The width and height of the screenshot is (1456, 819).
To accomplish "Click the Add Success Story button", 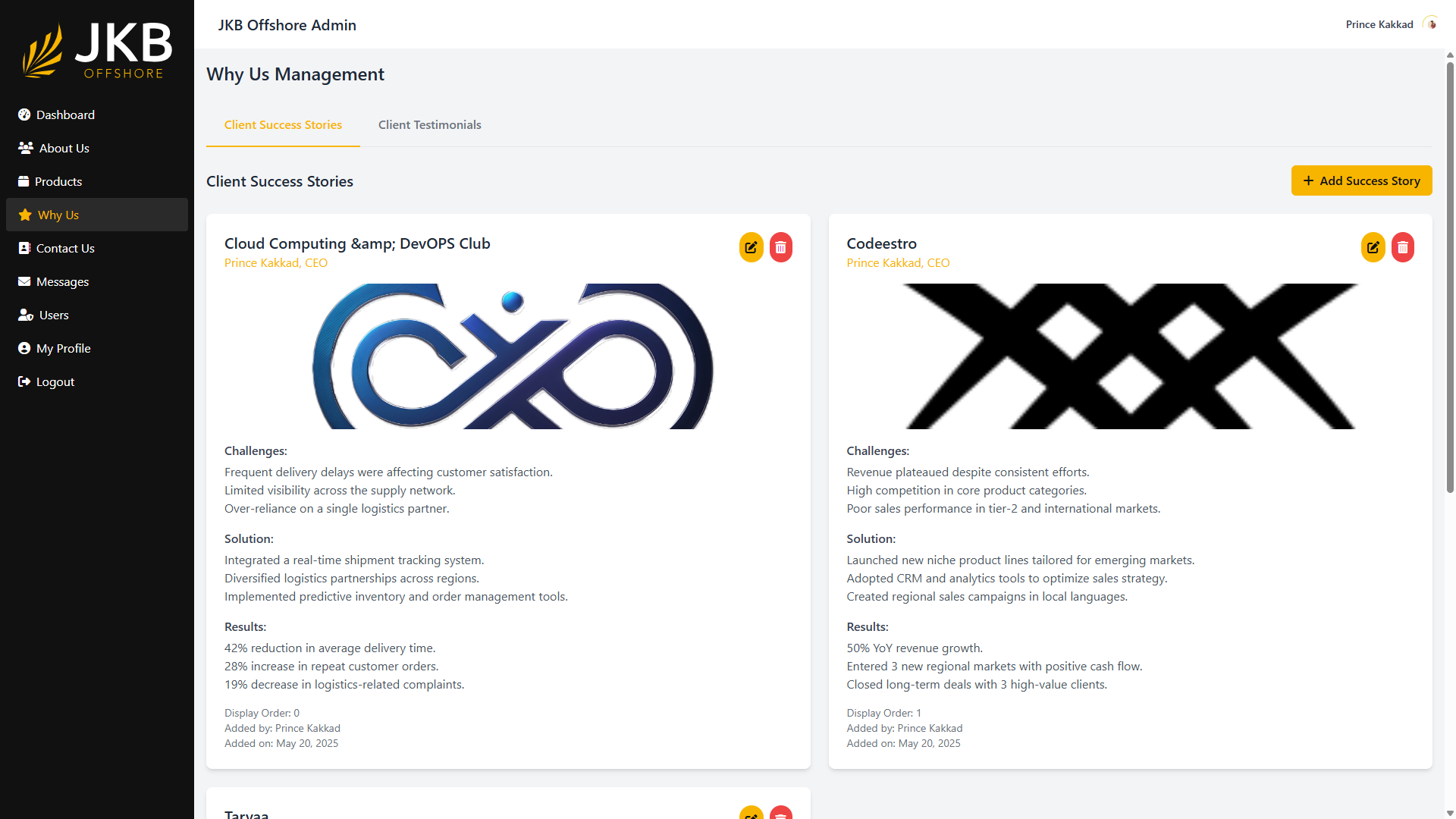I will 1361,180.
